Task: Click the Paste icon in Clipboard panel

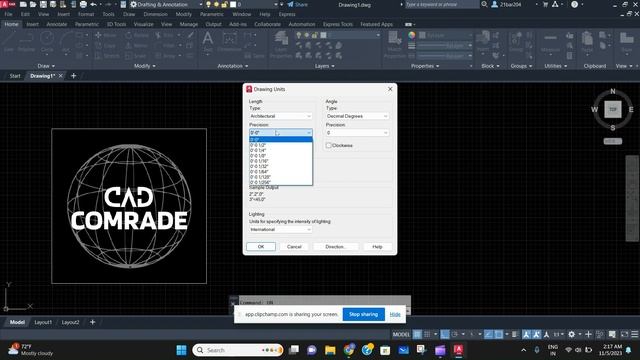Action: click(x=587, y=42)
